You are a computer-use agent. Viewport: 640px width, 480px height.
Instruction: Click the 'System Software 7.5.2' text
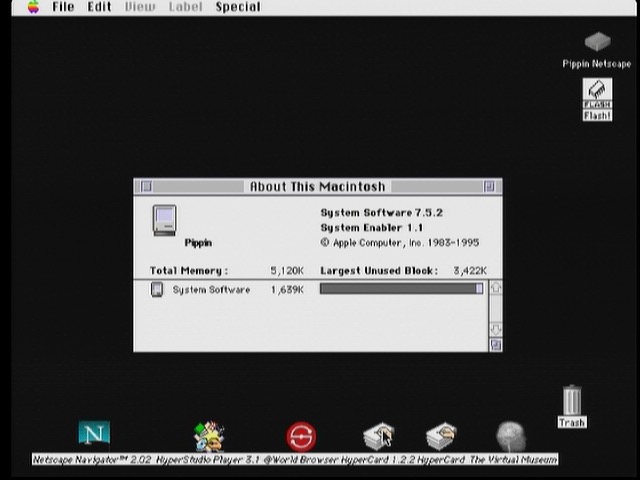pos(382,213)
